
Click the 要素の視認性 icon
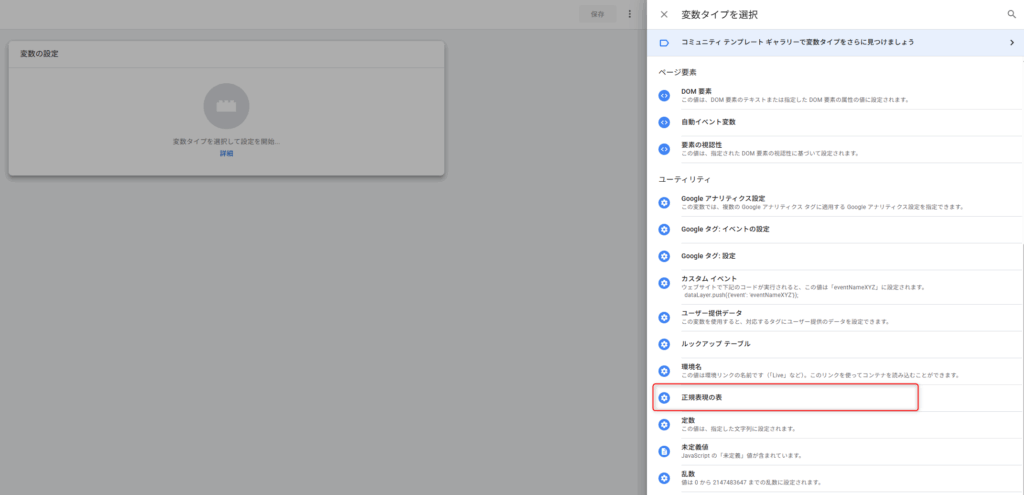tap(664, 149)
